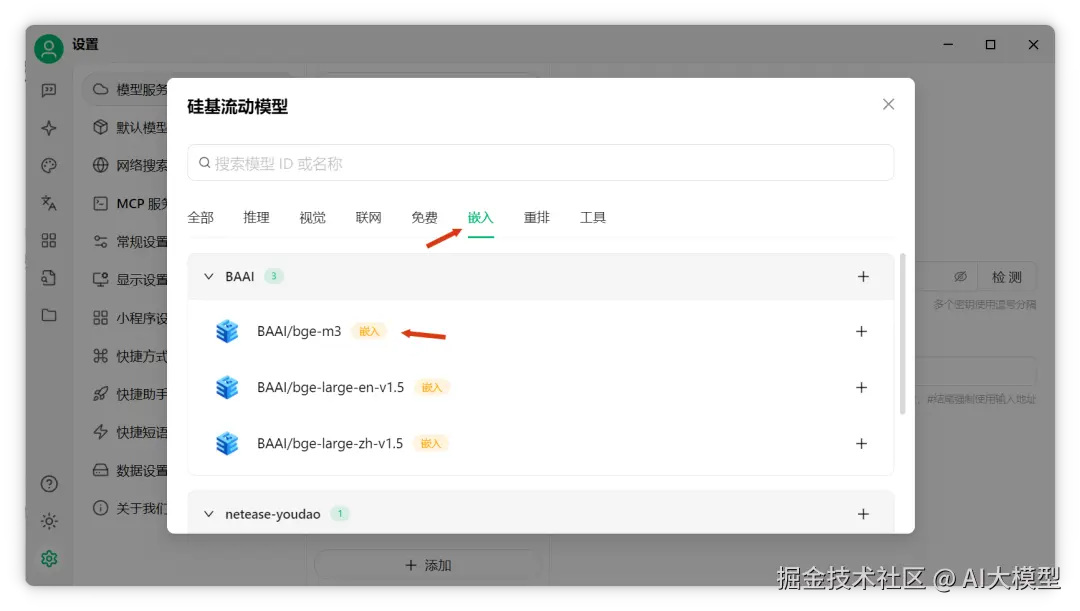Open the help question mark icon
Image resolution: width=1080 pixels, height=611 pixels.
pyautogui.click(x=49, y=484)
